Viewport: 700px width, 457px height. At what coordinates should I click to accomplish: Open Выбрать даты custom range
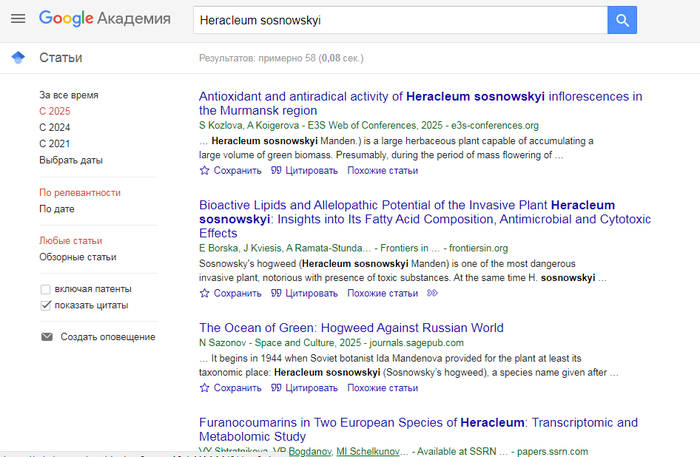(x=70, y=160)
